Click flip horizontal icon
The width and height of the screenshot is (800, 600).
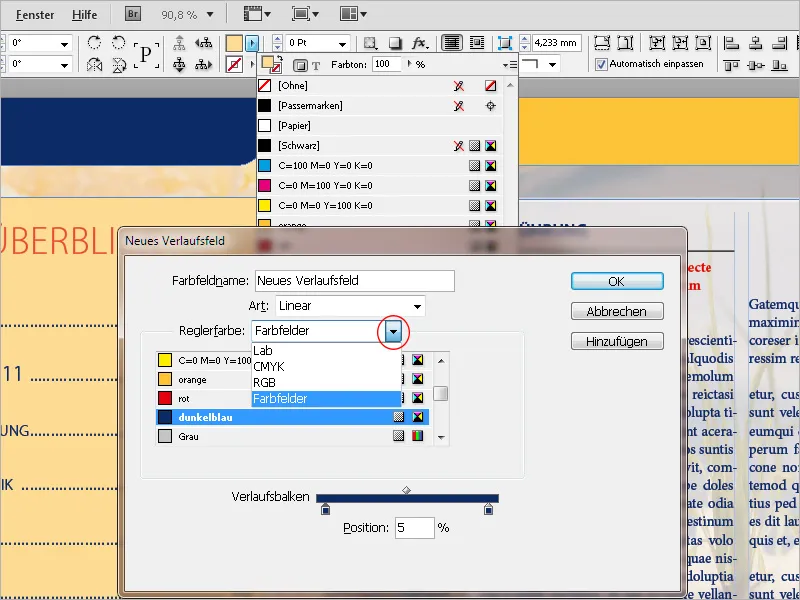(94, 65)
